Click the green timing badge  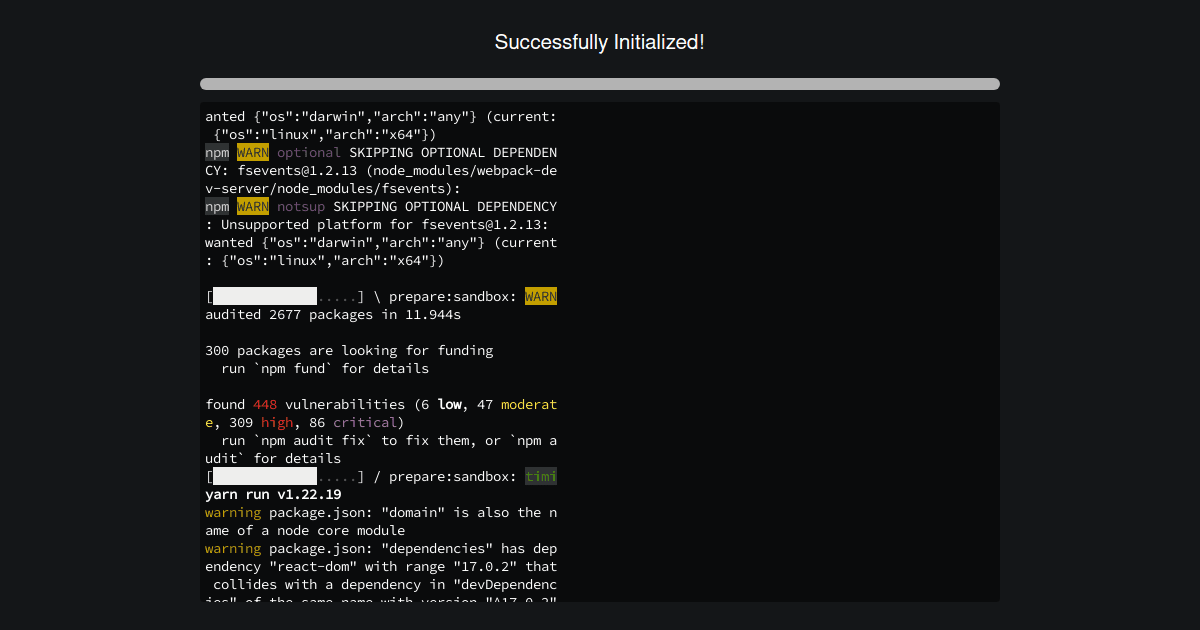[541, 476]
